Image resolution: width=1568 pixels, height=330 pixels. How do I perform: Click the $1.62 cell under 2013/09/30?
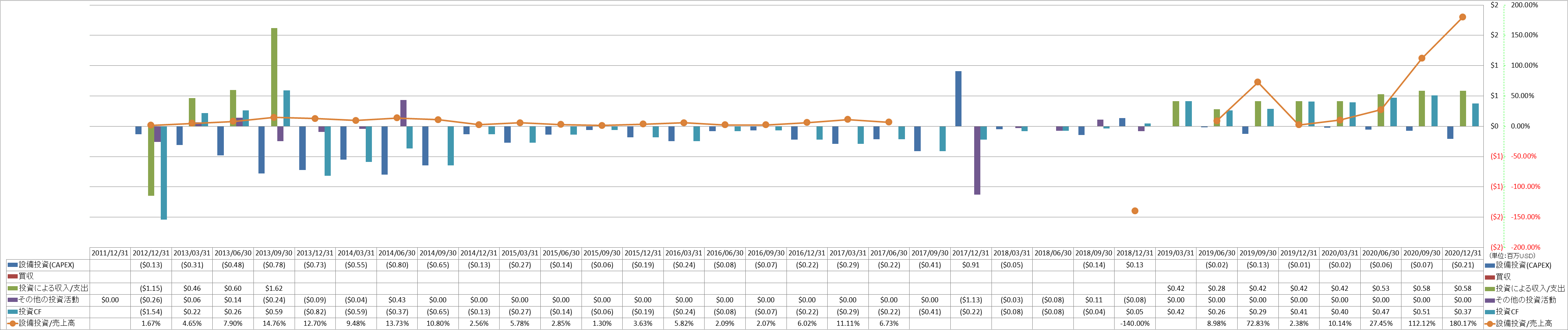[x=274, y=288]
